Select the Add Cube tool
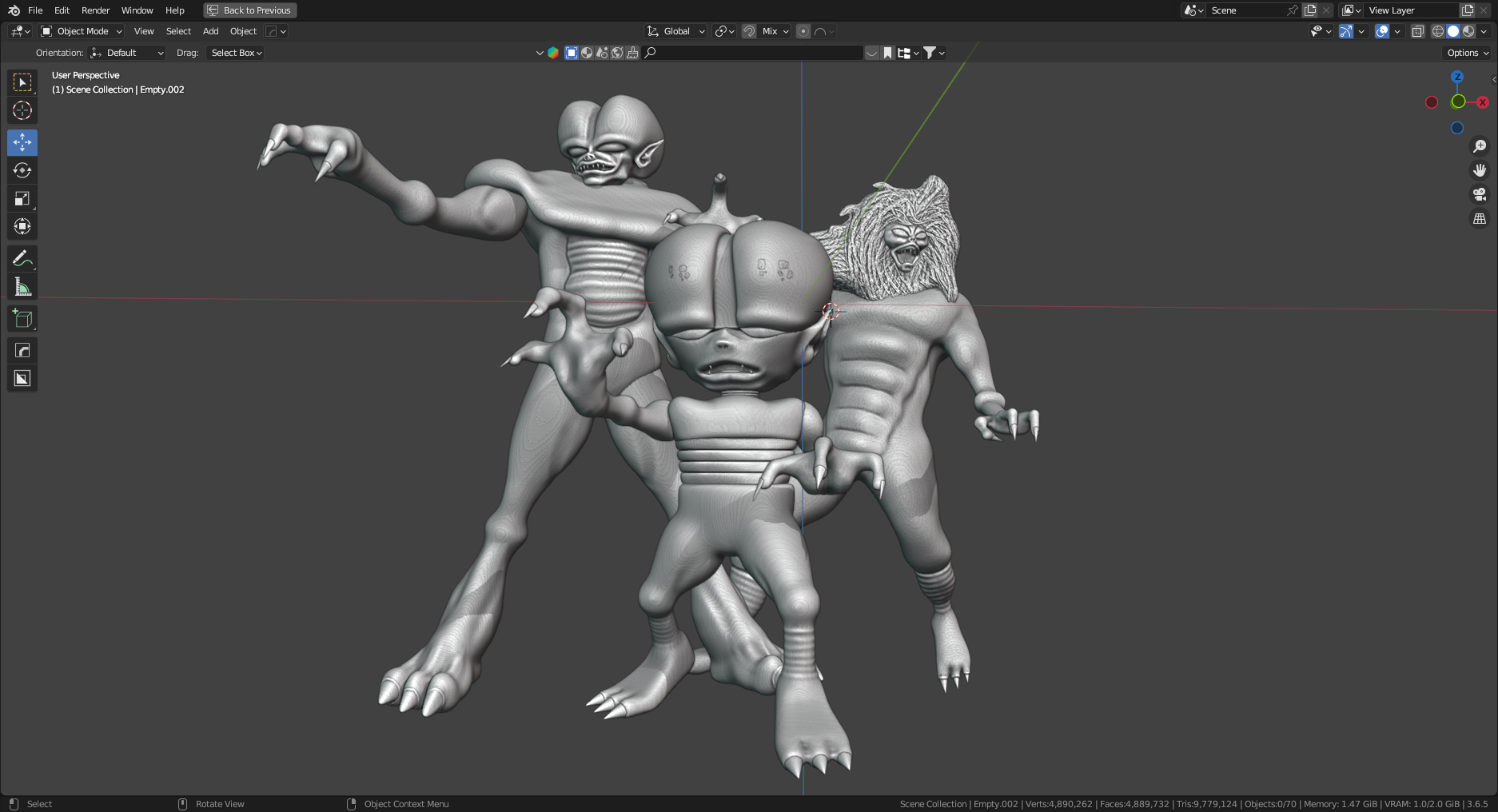Image resolution: width=1498 pixels, height=812 pixels. coord(22,318)
